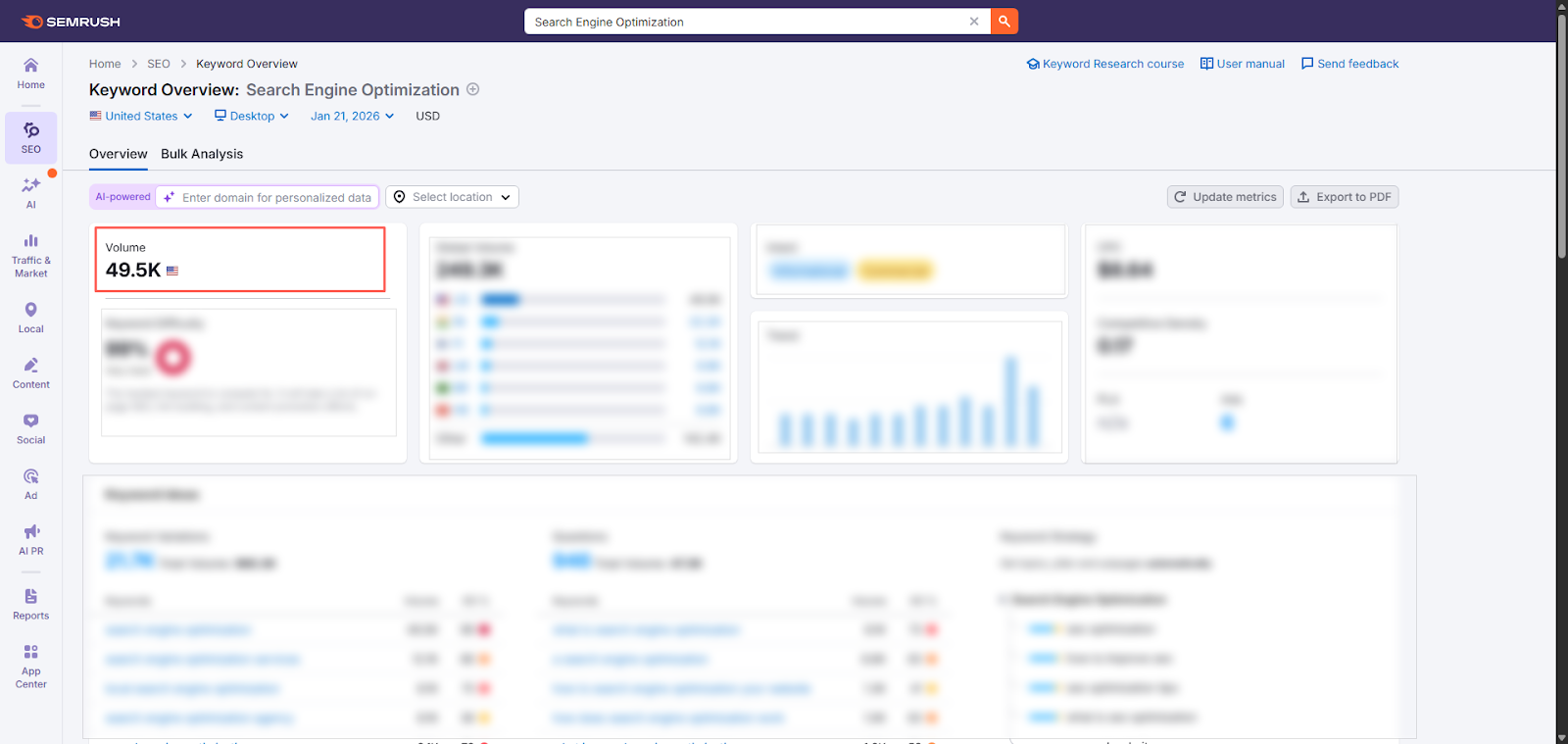Image resolution: width=1568 pixels, height=744 pixels.
Task: Click the Semrush logo
Action: [x=71, y=22]
